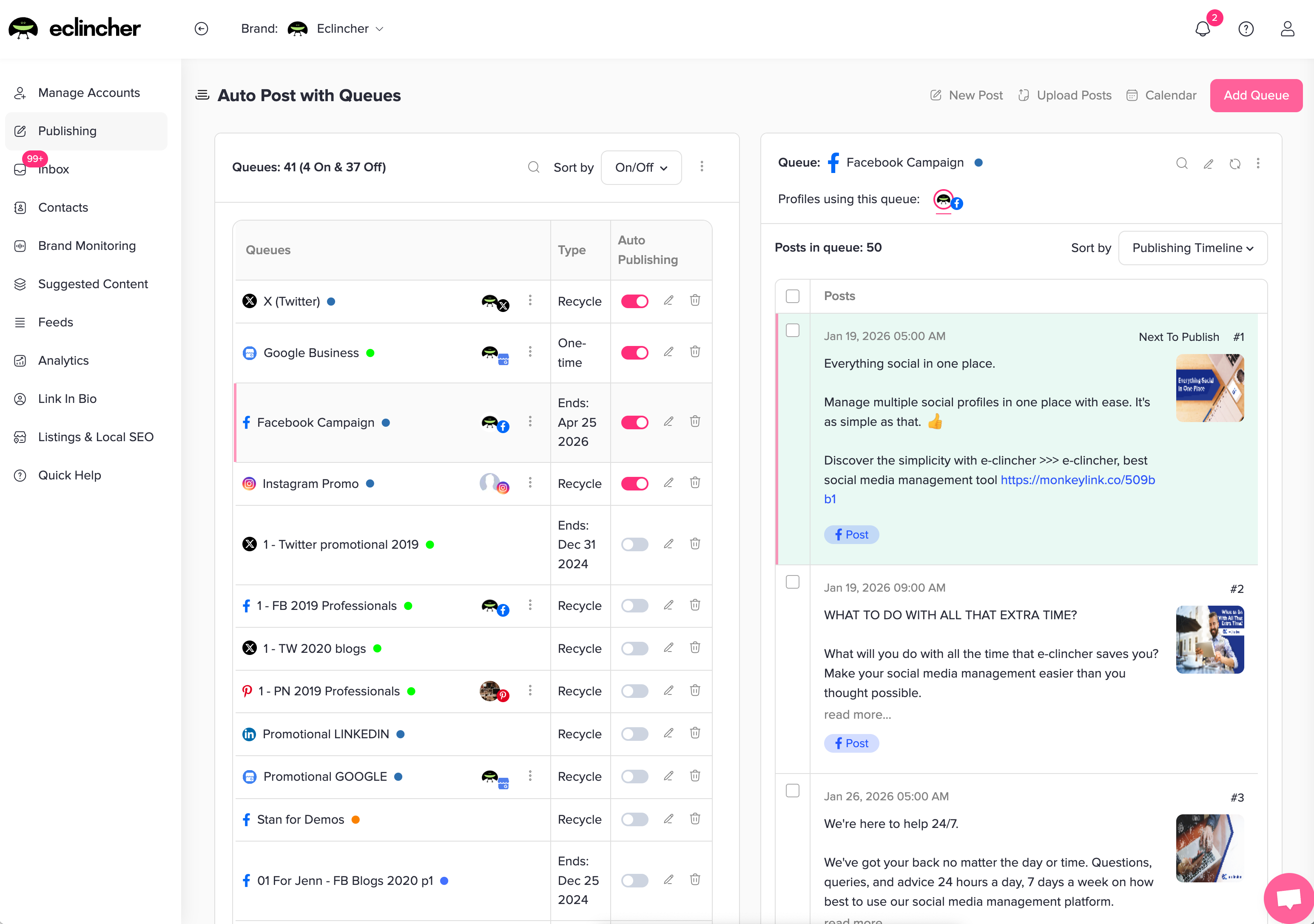Open the monkeylink.co link in first post
The width and height of the screenshot is (1314, 924).
(x=1077, y=480)
